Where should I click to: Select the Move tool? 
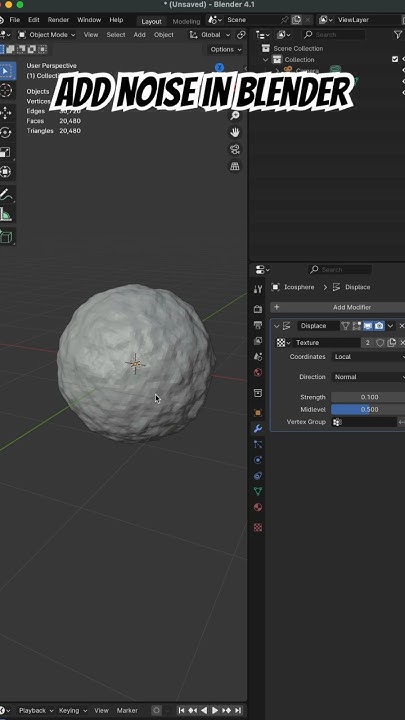(6, 113)
